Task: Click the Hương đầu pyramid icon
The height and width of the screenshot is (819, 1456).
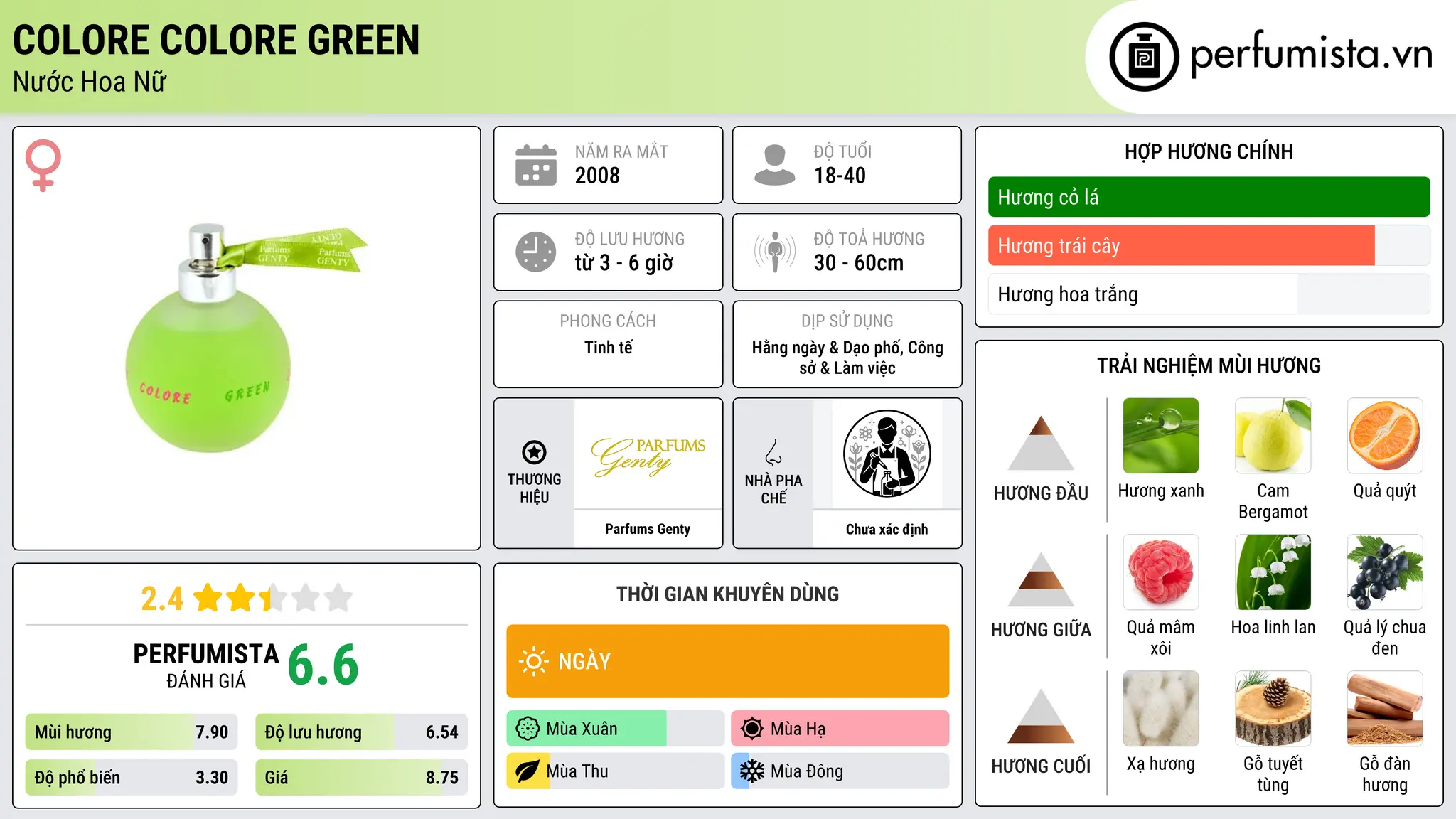Action: [1041, 443]
